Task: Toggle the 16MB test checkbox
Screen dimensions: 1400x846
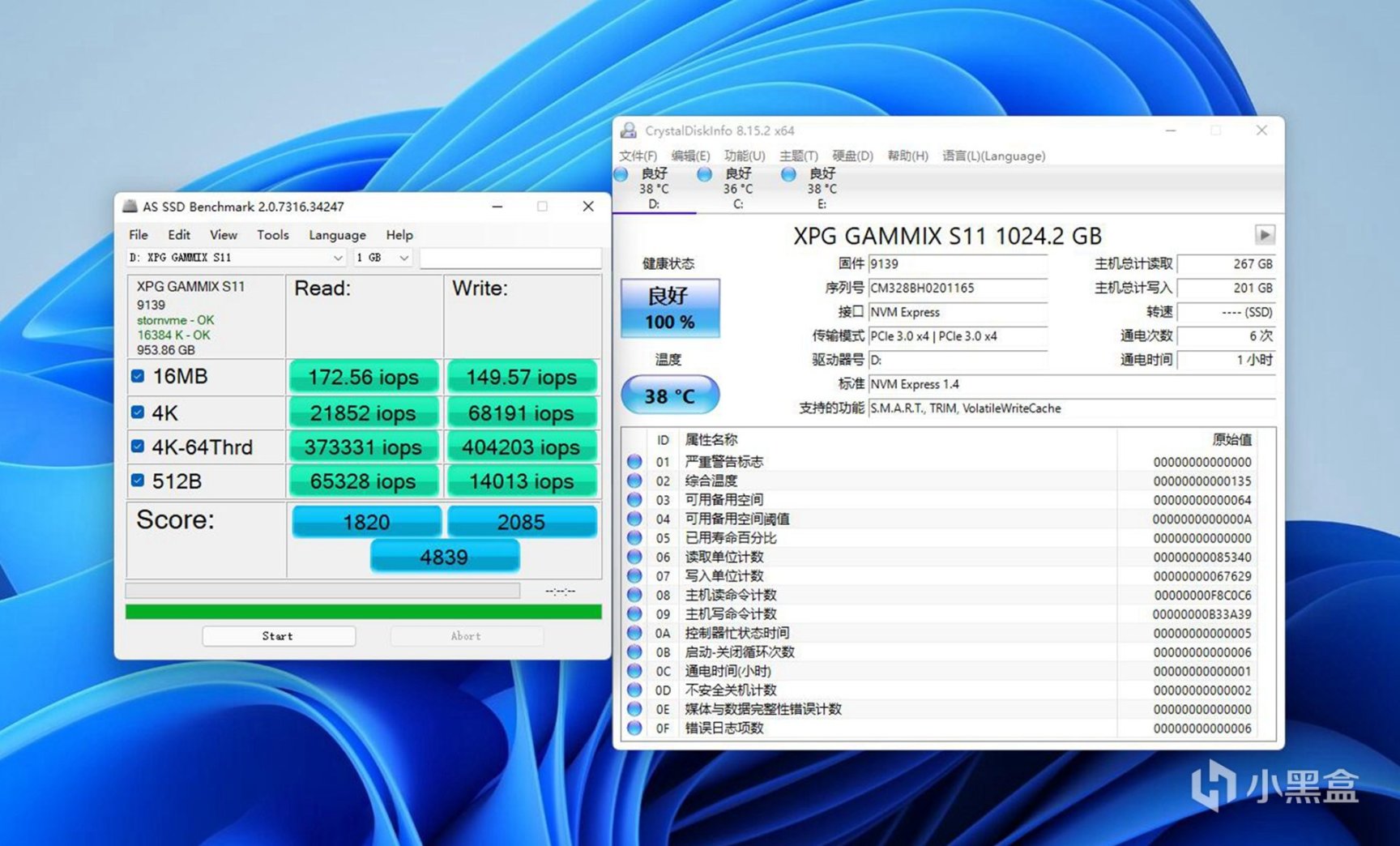Action: [138, 376]
